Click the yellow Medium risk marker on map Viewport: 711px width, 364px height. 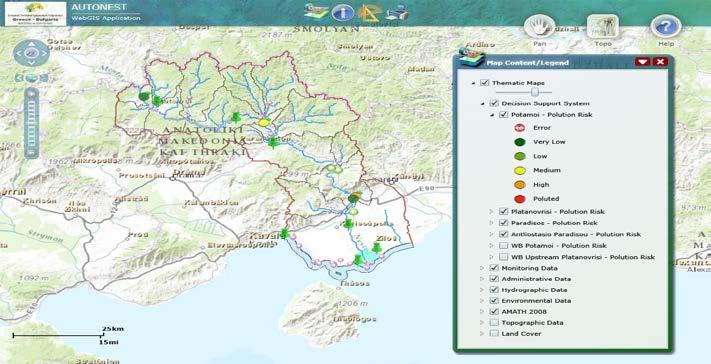point(264,122)
